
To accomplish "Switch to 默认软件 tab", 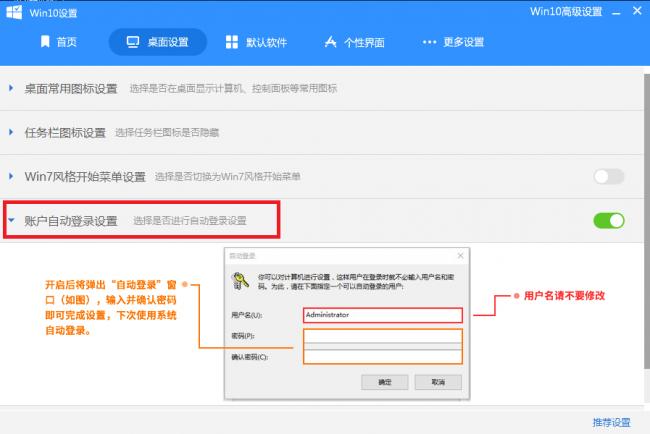I will click(256, 42).
